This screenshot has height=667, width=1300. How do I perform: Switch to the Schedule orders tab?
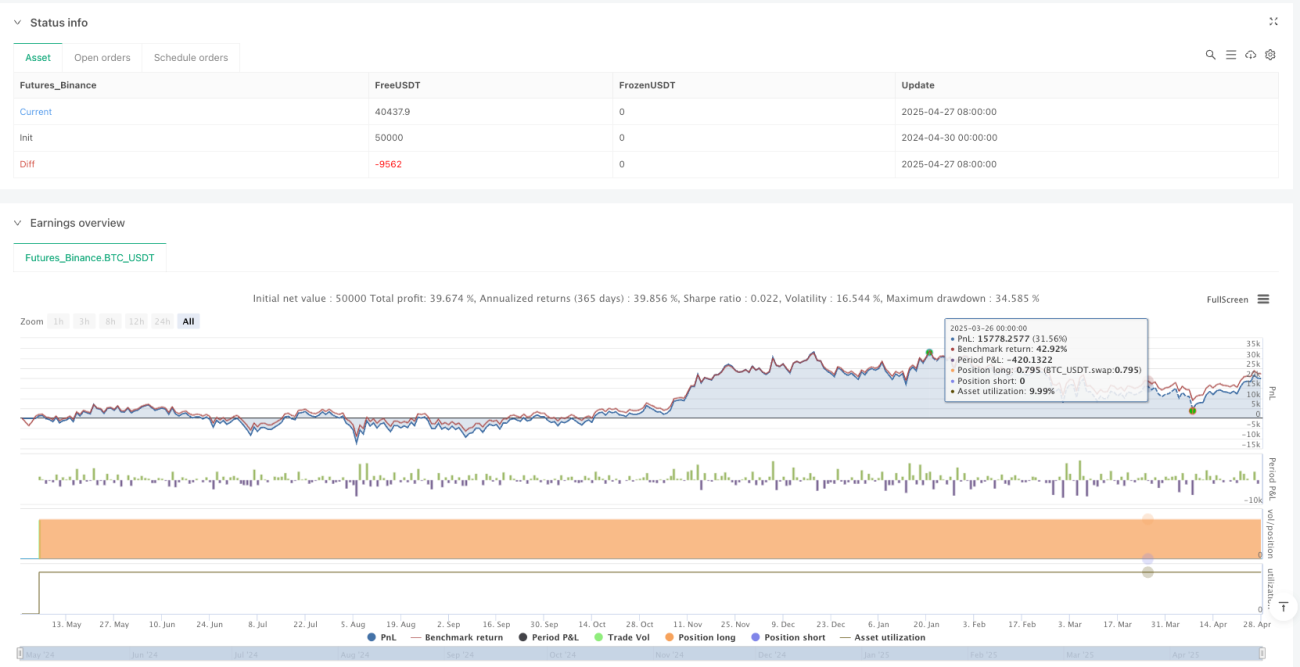tap(190, 57)
